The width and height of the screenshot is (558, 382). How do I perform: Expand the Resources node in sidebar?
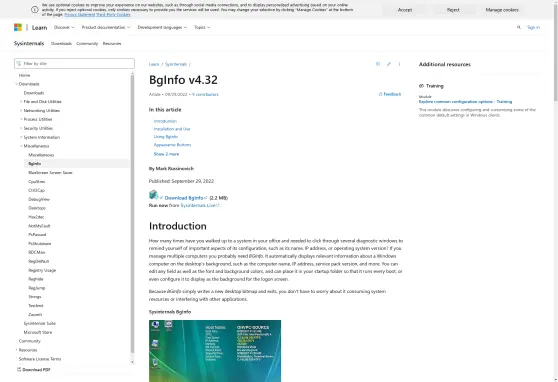click(16, 350)
